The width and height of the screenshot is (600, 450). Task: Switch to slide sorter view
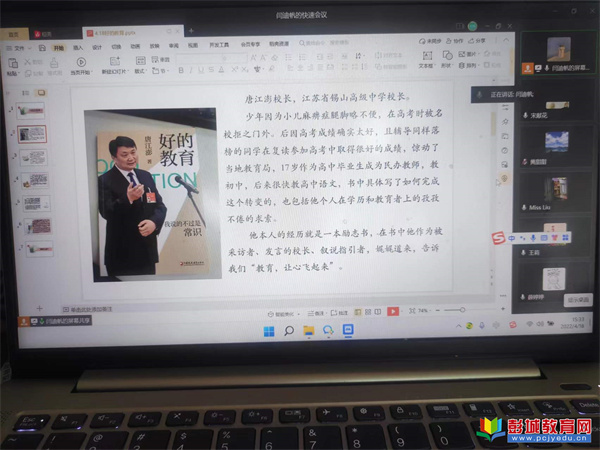[x=368, y=312]
